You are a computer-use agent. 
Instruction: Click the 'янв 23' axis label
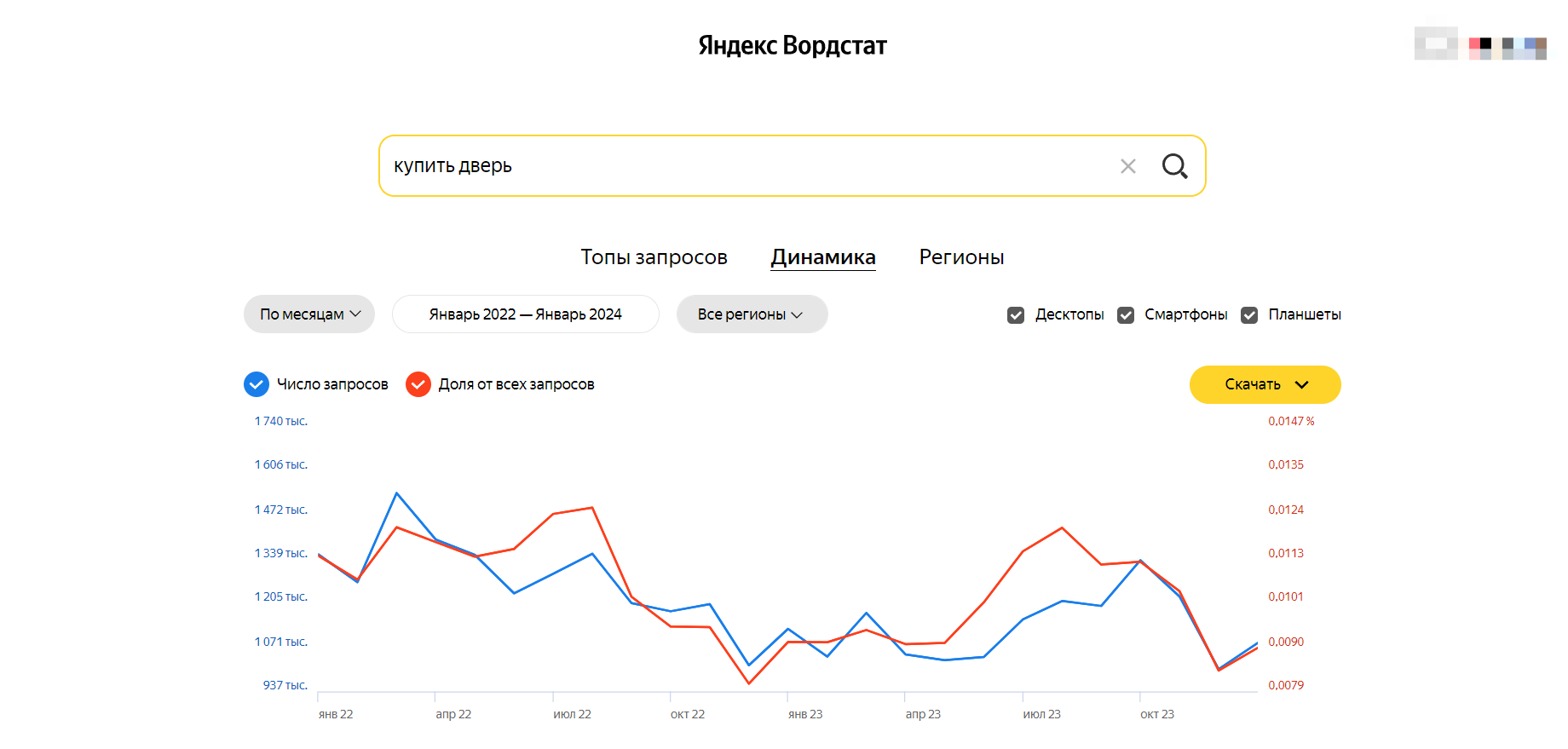pyautogui.click(x=805, y=714)
